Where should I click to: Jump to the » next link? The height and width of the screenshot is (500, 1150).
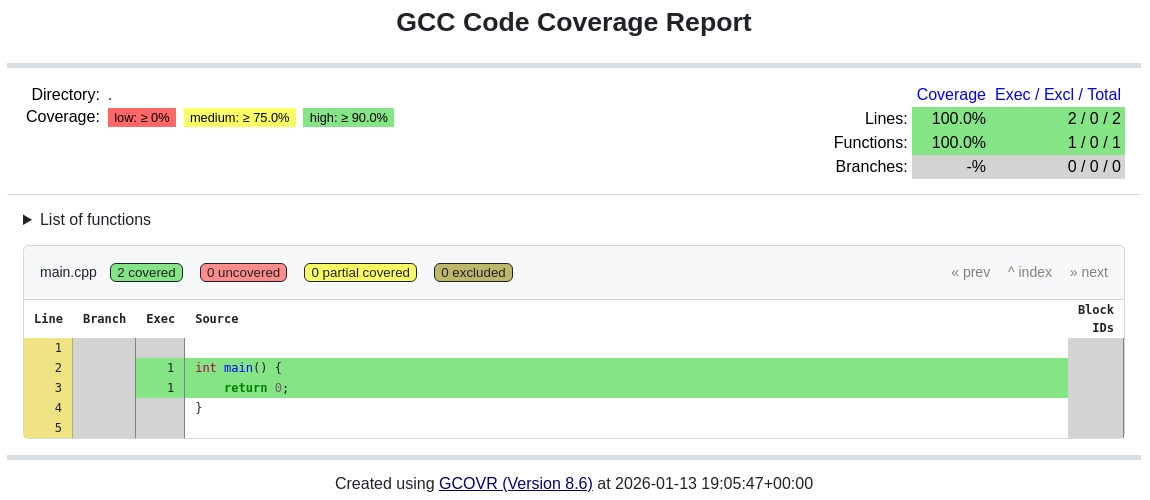click(1088, 272)
